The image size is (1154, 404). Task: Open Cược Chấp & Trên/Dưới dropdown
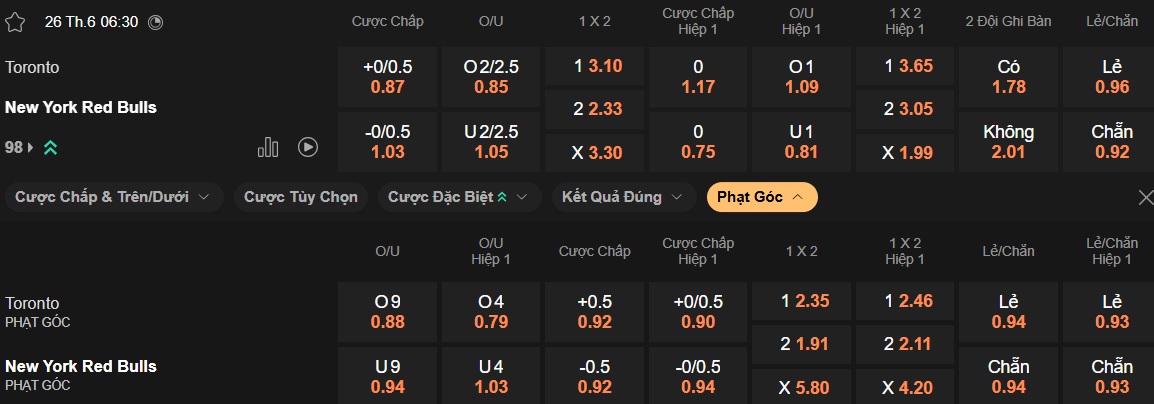point(113,197)
